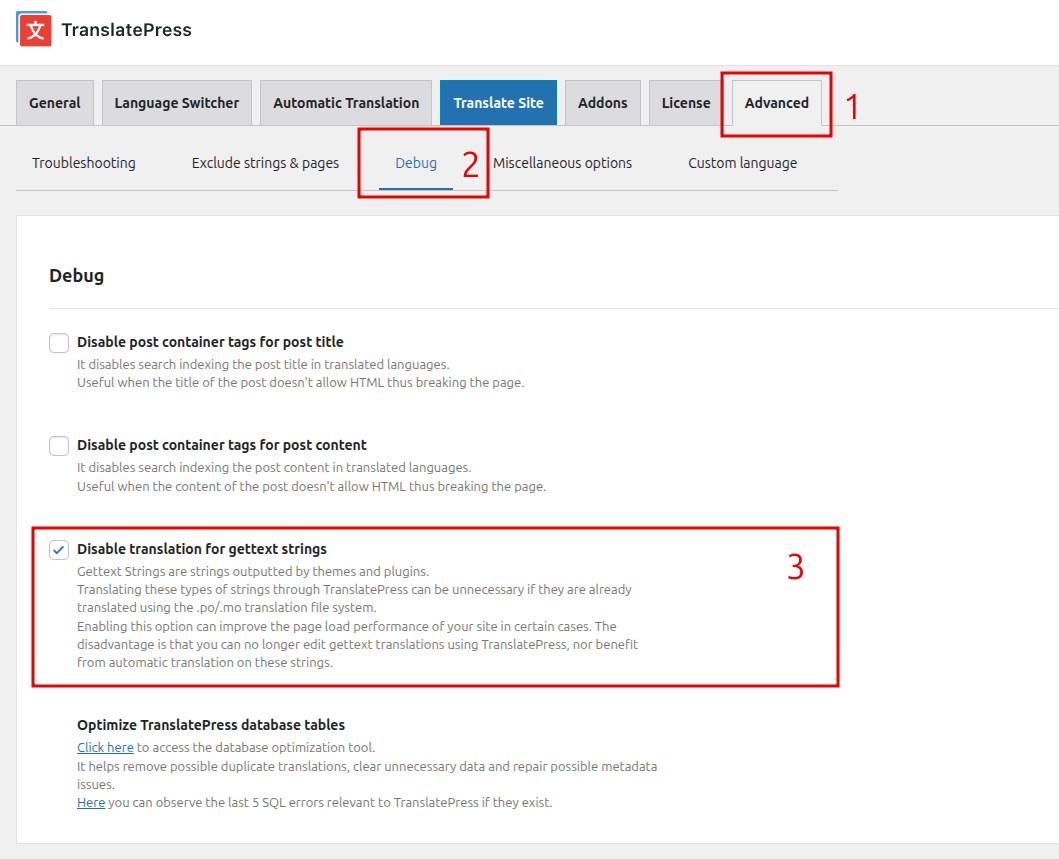The image size is (1059, 859).
Task: Click the TranslatePress logo icon
Action: [x=34, y=29]
